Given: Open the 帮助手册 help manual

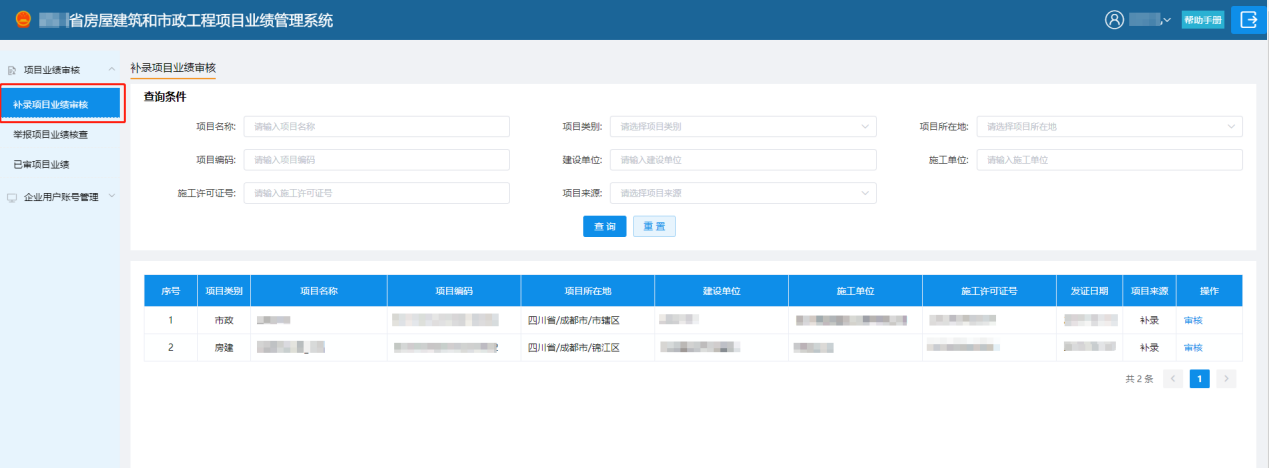Looking at the screenshot, I should (x=1202, y=20).
